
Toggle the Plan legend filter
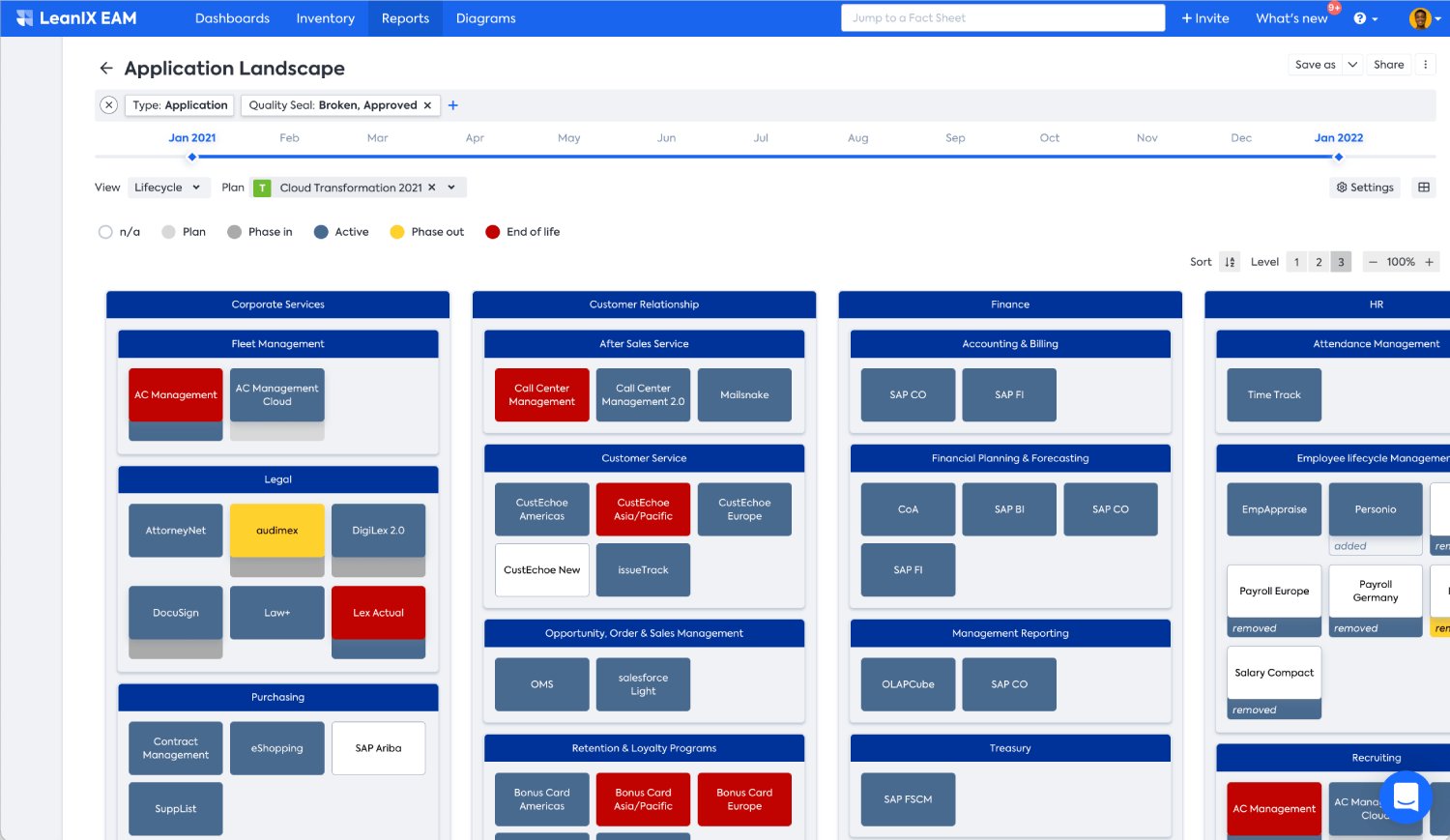(184, 232)
